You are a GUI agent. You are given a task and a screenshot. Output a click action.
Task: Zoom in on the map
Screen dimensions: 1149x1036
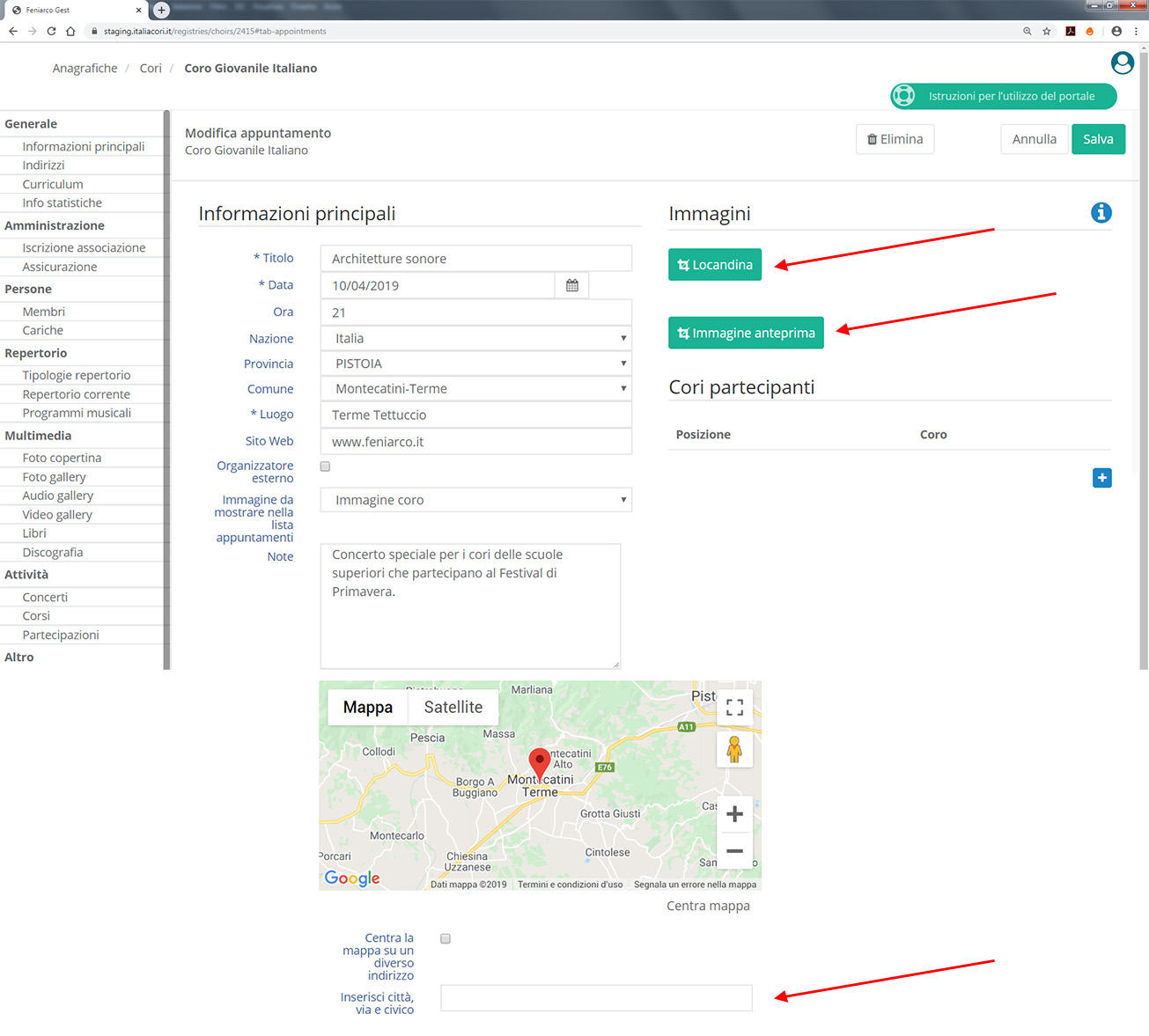(x=734, y=814)
